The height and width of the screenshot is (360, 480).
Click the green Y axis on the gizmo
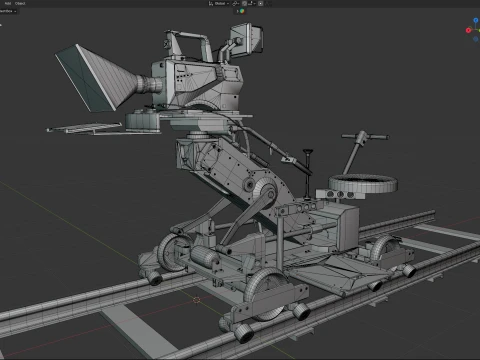(479, 30)
